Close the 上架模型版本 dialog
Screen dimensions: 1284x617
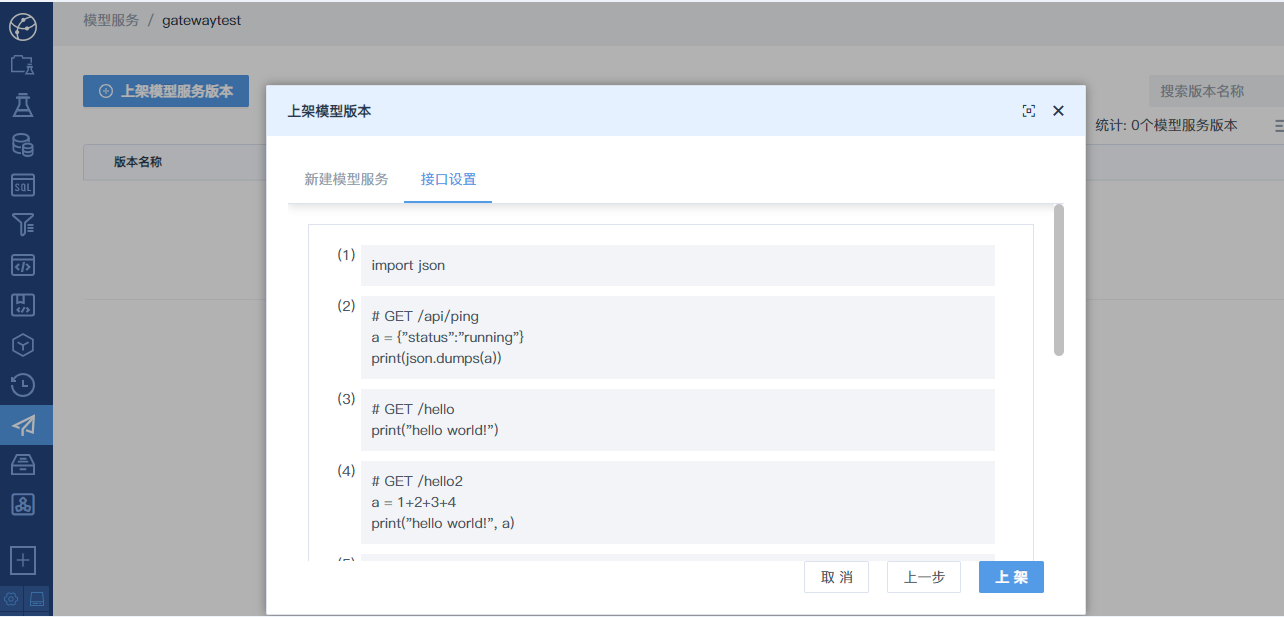click(1058, 111)
